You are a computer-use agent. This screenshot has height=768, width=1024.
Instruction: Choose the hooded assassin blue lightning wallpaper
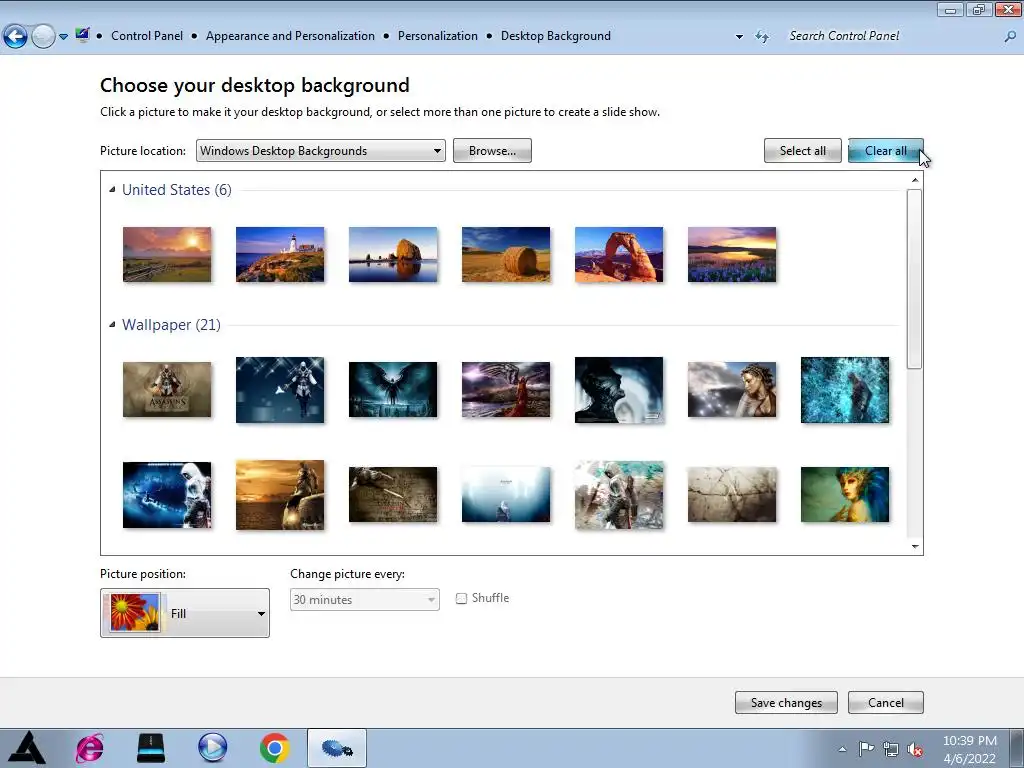pyautogui.click(x=167, y=495)
